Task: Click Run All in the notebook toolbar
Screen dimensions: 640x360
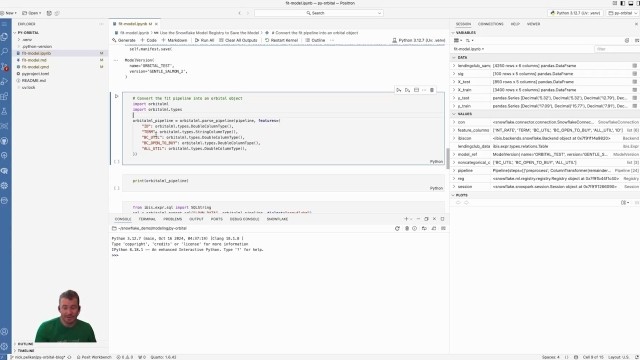Action: click(x=204, y=40)
